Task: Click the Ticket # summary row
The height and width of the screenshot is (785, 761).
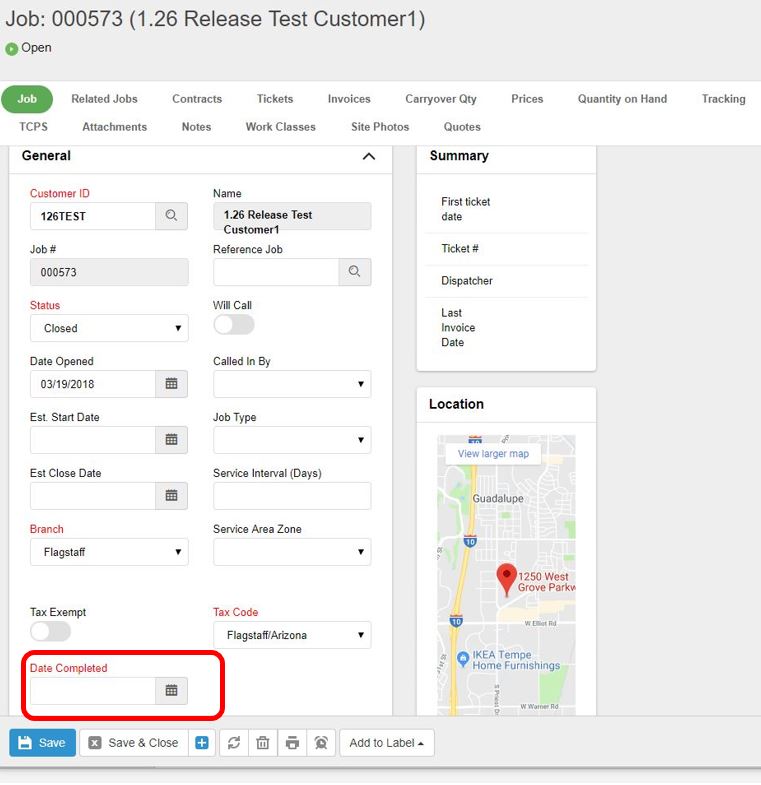Action: [506, 249]
